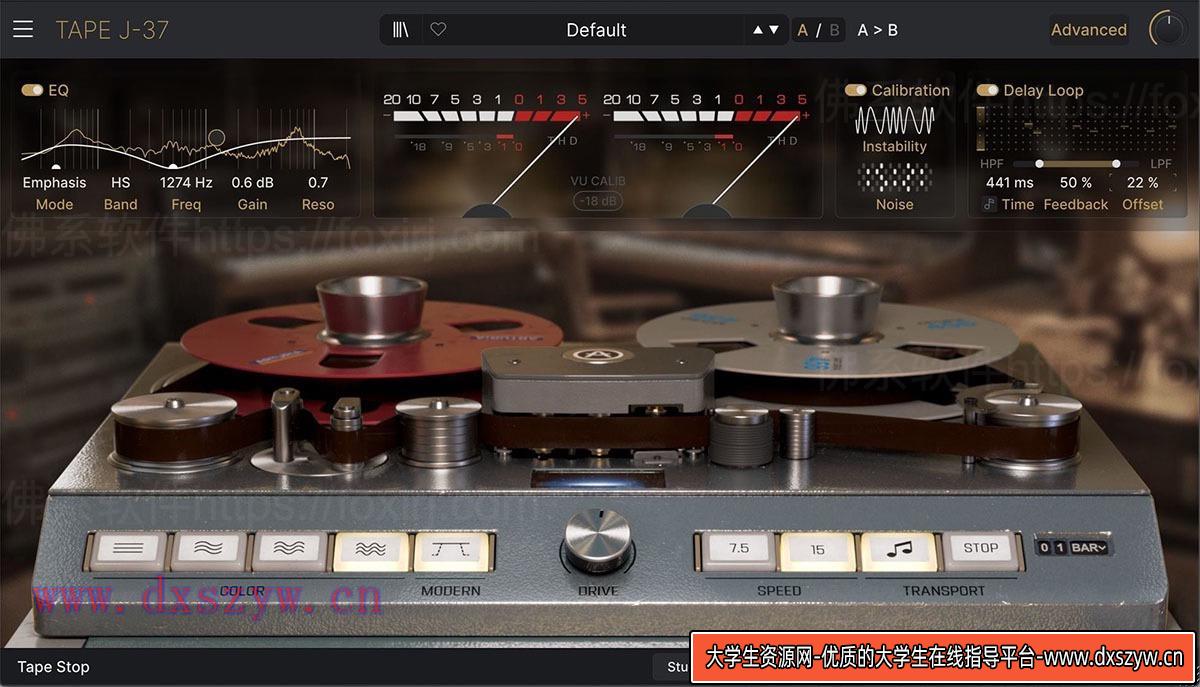Click the Offset value 22 %
Image resolution: width=1200 pixels, height=687 pixels.
click(1142, 183)
